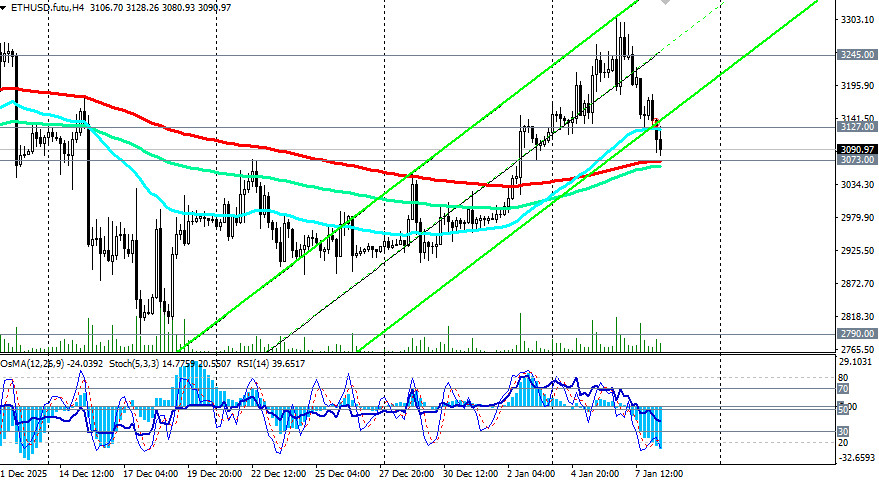This screenshot has width=879, height=483.
Task: Click the 22 Dec 12:00 time label
Action: (279, 473)
